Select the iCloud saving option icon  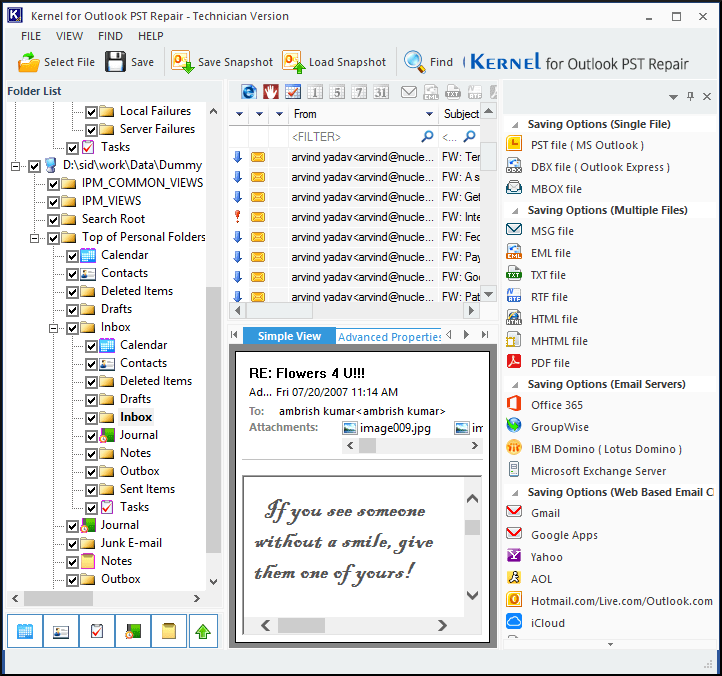coord(514,623)
